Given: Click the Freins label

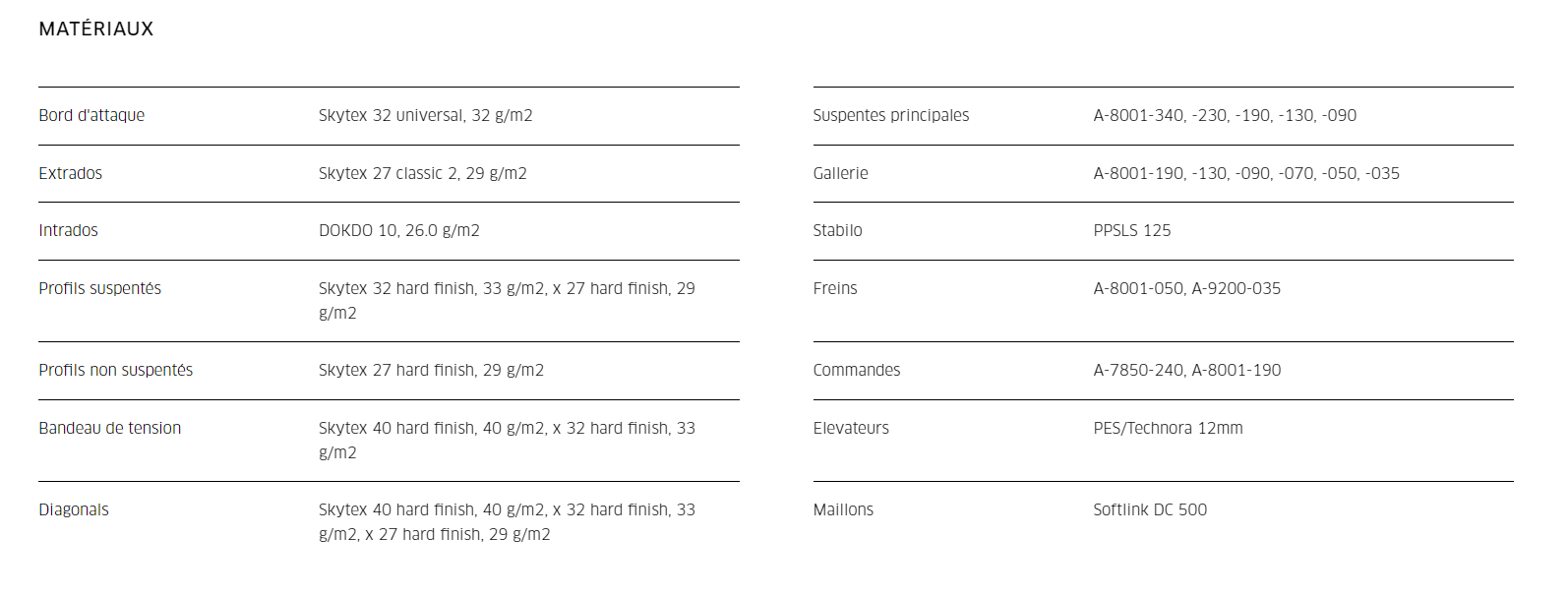Looking at the screenshot, I should click(x=834, y=288).
